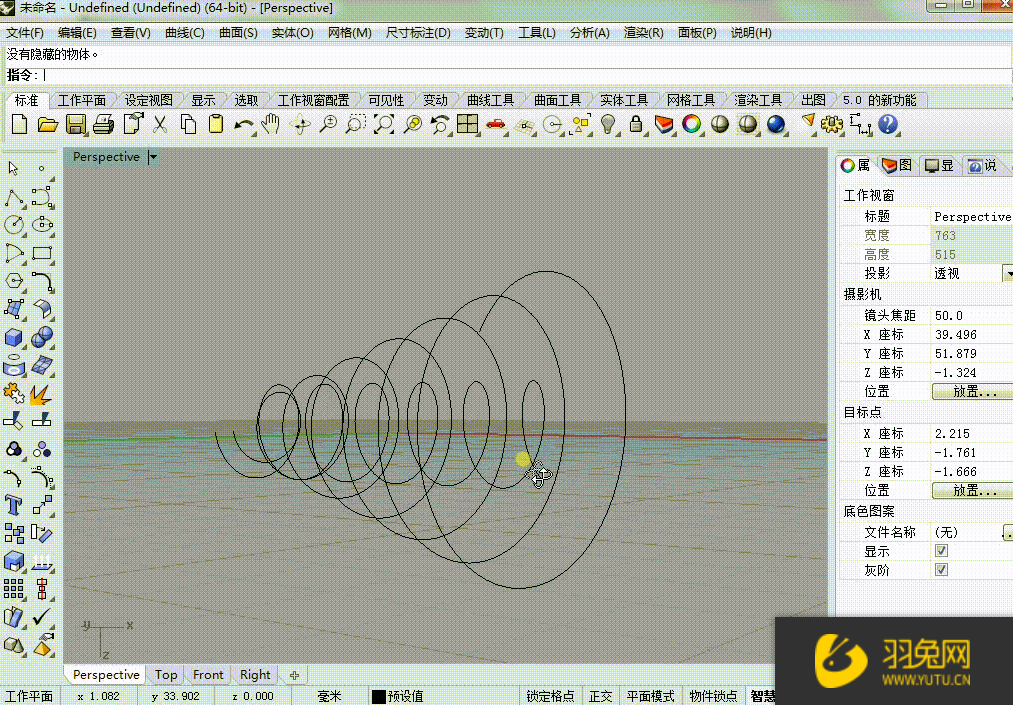Click the 工作平面 status bar label

30,696
